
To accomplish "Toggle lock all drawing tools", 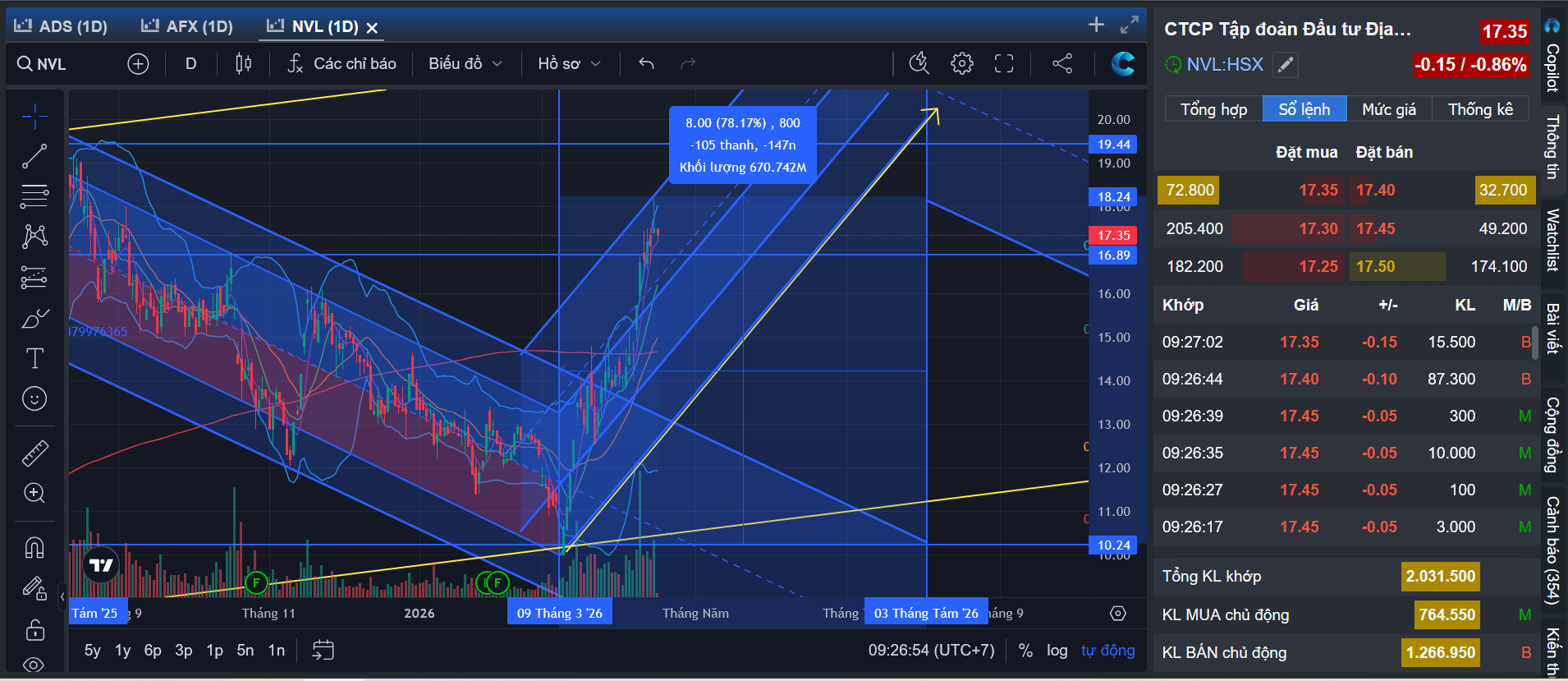I will tap(34, 629).
